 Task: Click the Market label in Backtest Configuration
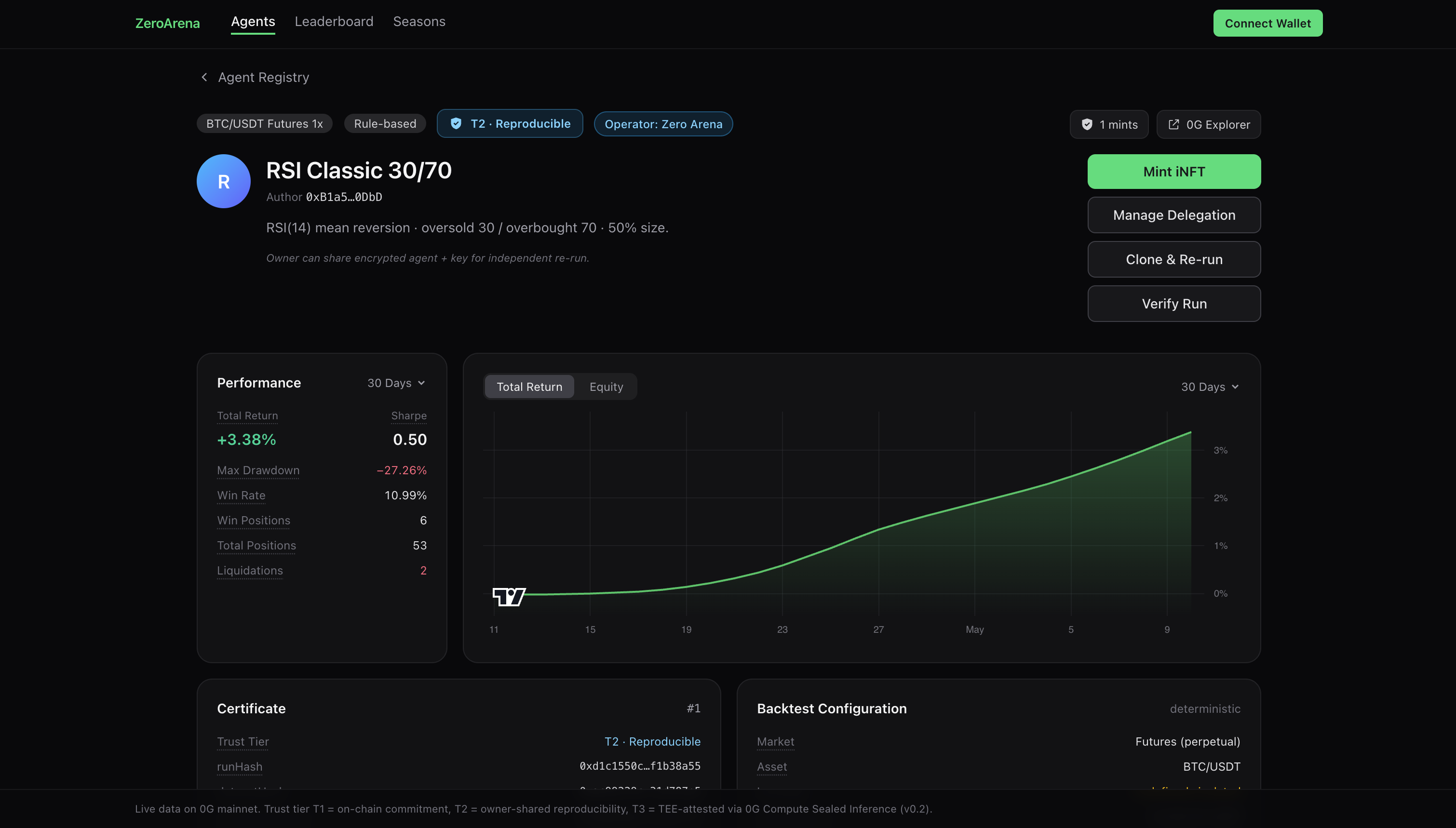[x=775, y=742]
